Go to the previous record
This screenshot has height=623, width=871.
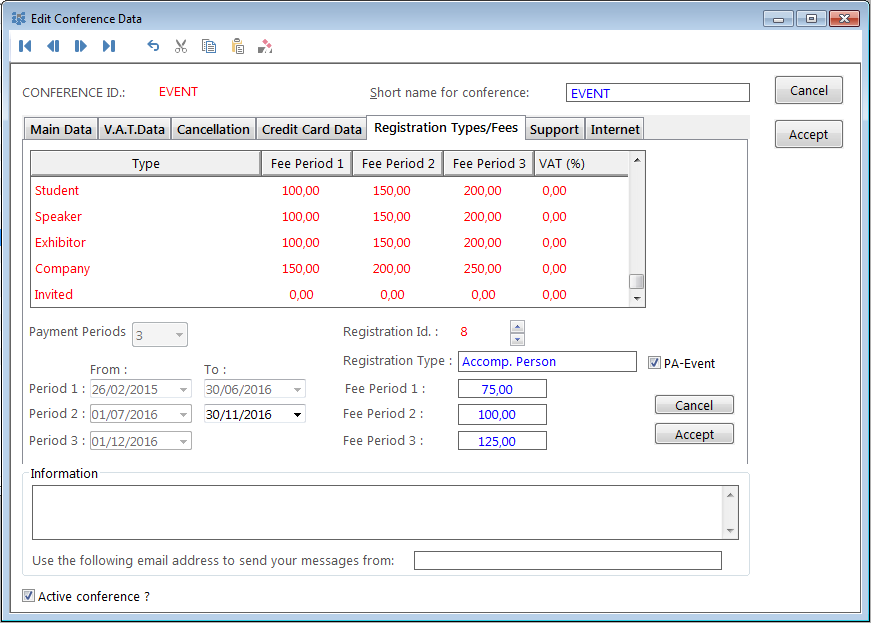[x=53, y=46]
